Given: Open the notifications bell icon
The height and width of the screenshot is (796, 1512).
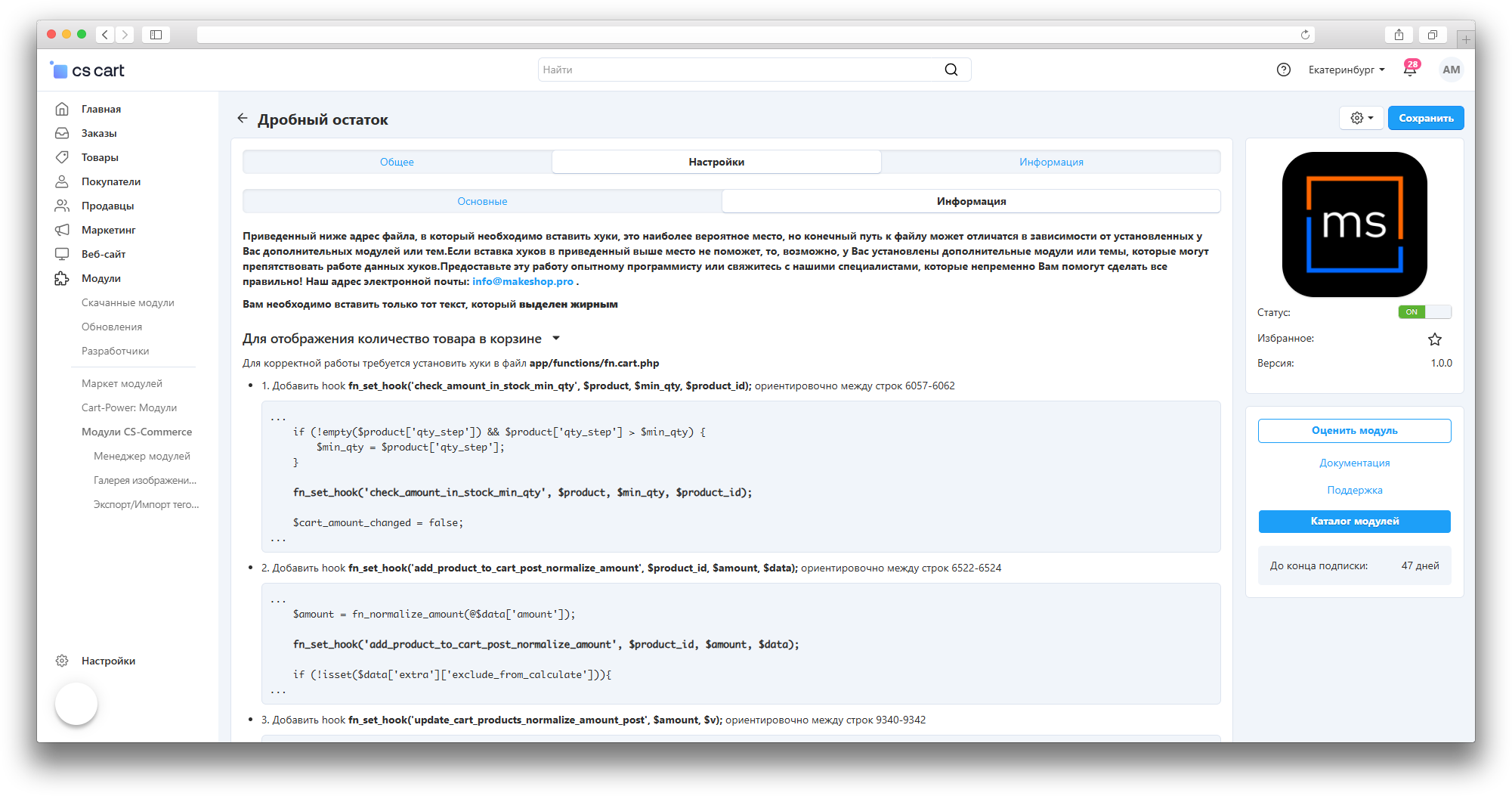Looking at the screenshot, I should point(1409,70).
